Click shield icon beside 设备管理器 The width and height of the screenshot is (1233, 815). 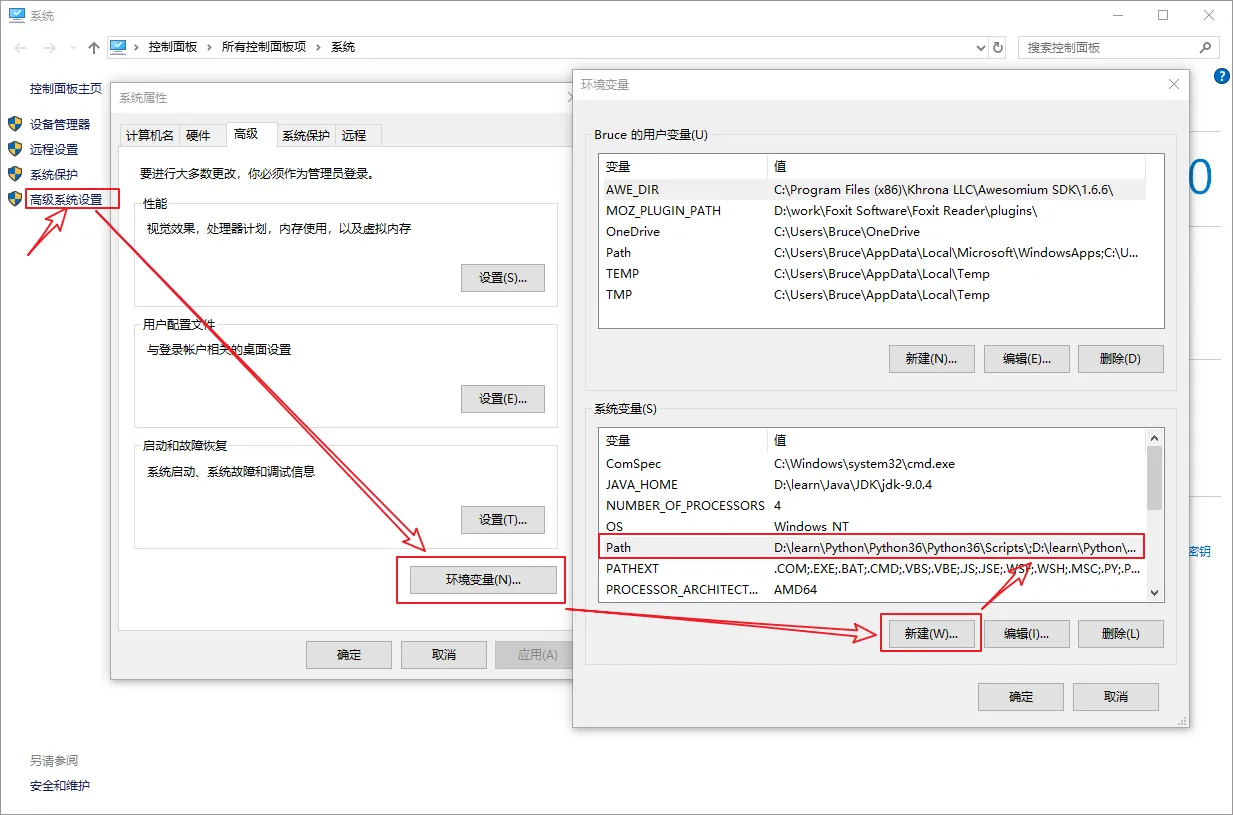[15, 124]
